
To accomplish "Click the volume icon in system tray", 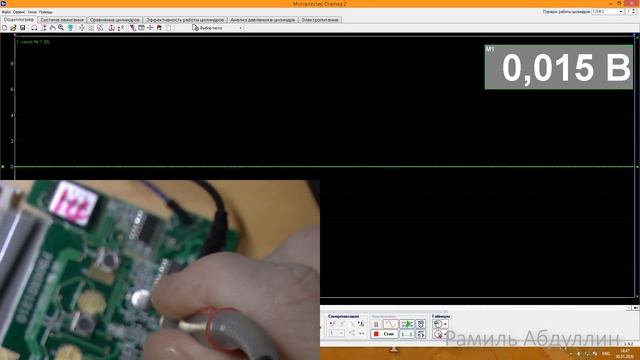I will (578, 353).
